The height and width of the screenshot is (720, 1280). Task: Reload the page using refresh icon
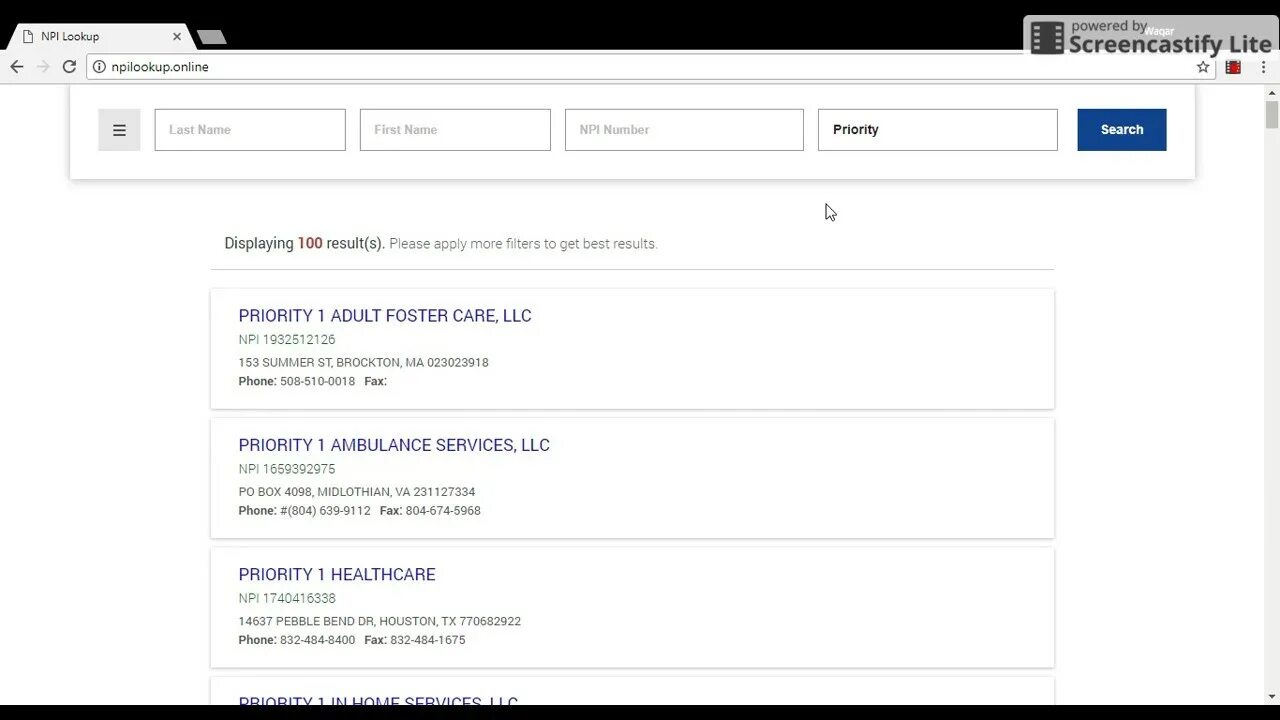[x=69, y=67]
